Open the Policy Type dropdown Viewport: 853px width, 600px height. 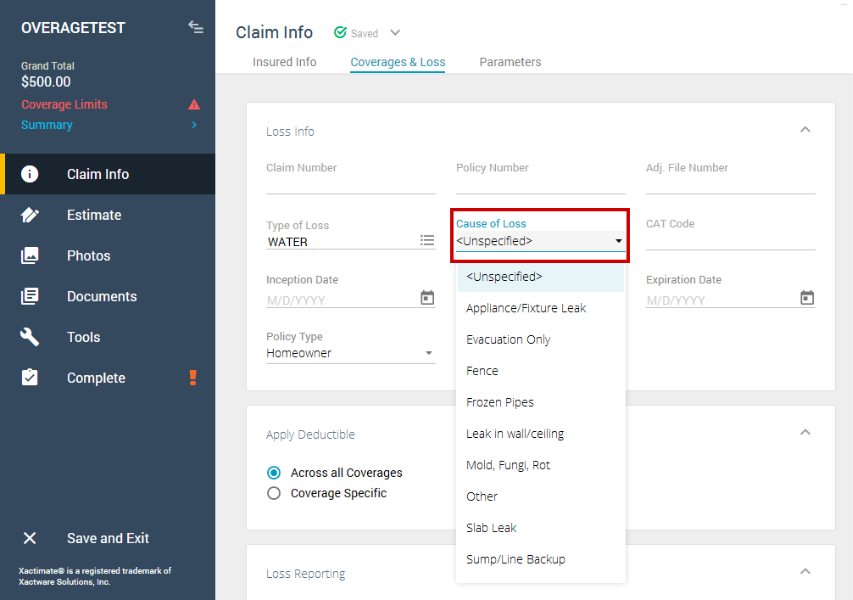(x=350, y=353)
